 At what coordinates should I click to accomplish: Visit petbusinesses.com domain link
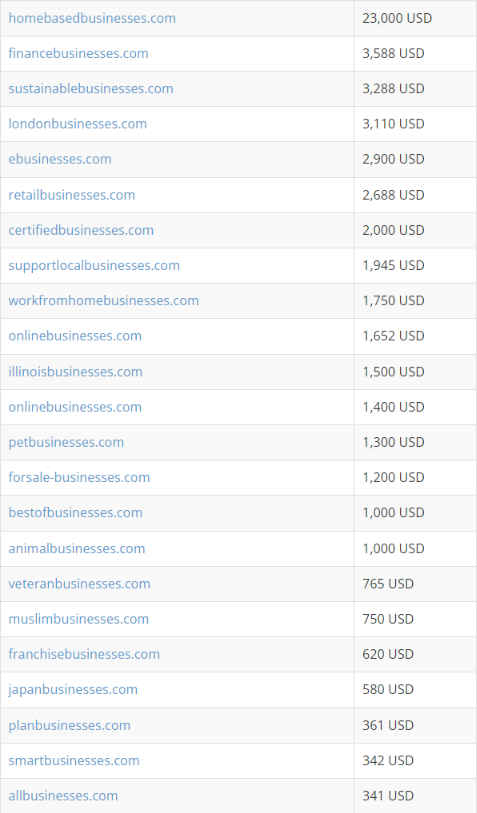click(66, 442)
